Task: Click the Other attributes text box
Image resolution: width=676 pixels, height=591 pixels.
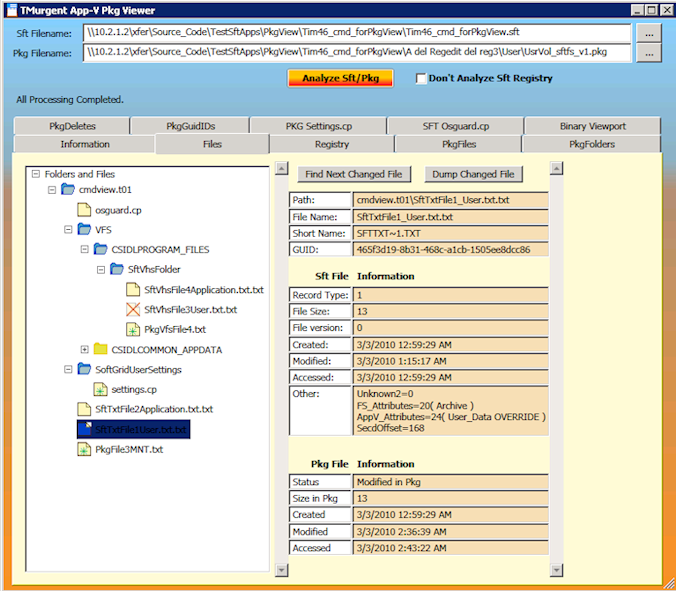Action: [x=451, y=411]
